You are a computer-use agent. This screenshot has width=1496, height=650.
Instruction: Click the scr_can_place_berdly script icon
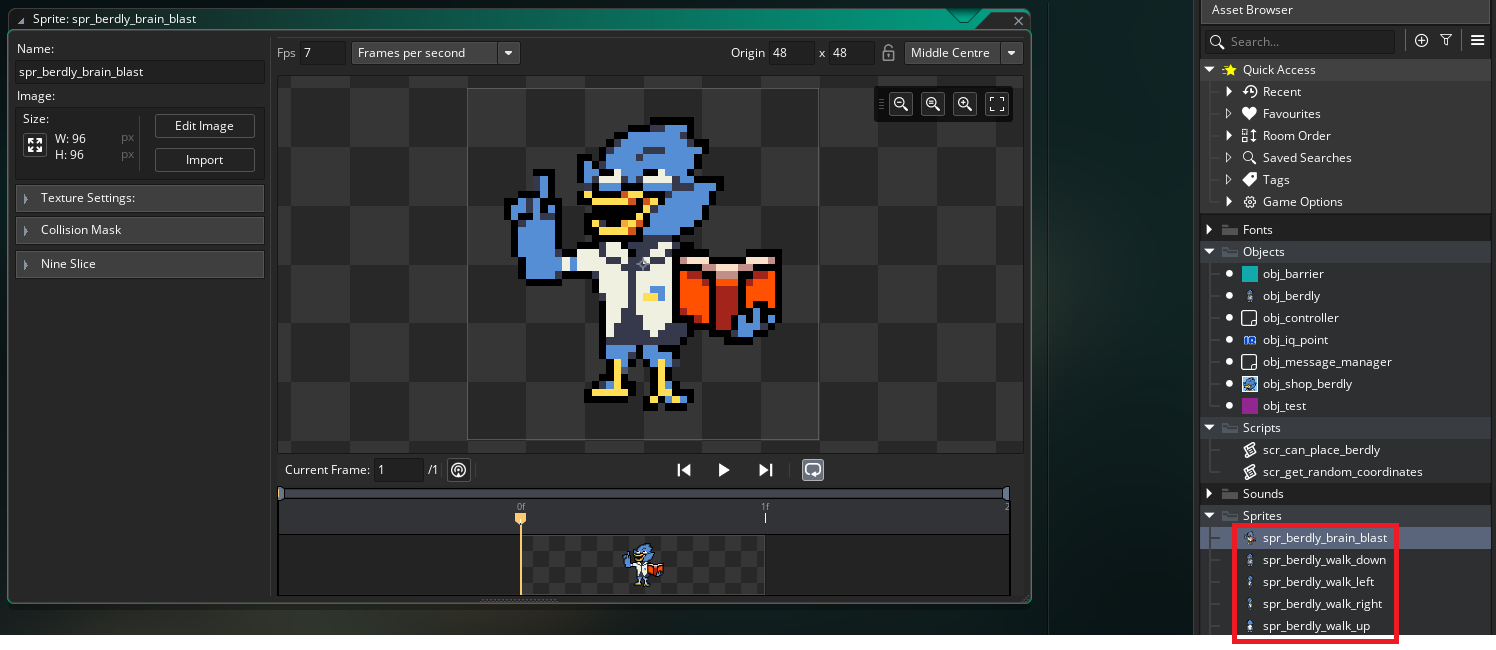1249,450
